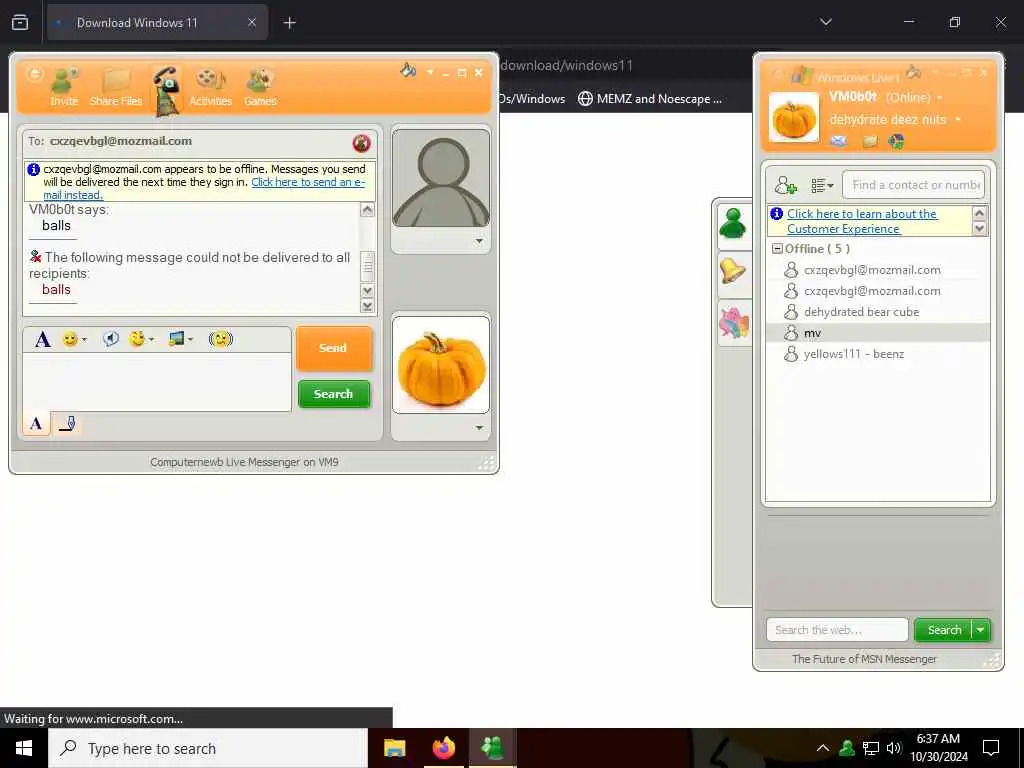Start a call with the telephone icon

[167, 90]
